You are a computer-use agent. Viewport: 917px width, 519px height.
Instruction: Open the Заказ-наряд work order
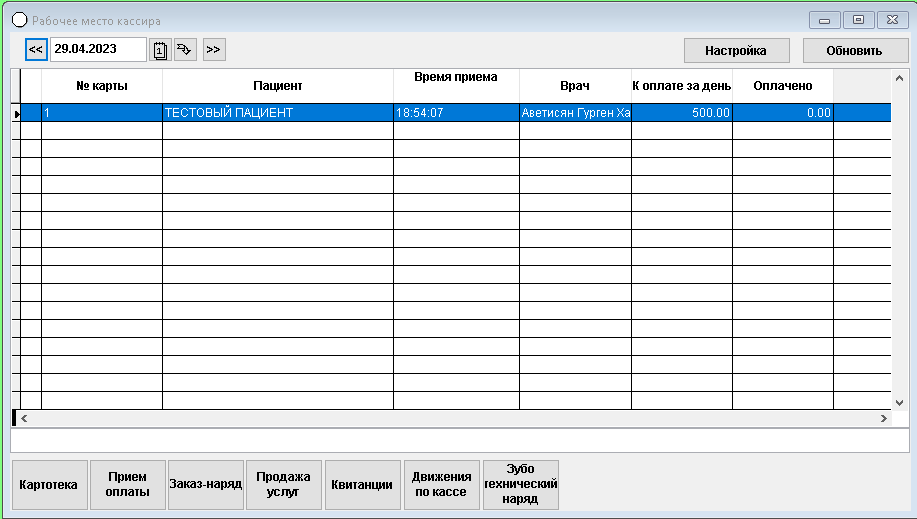click(206, 485)
